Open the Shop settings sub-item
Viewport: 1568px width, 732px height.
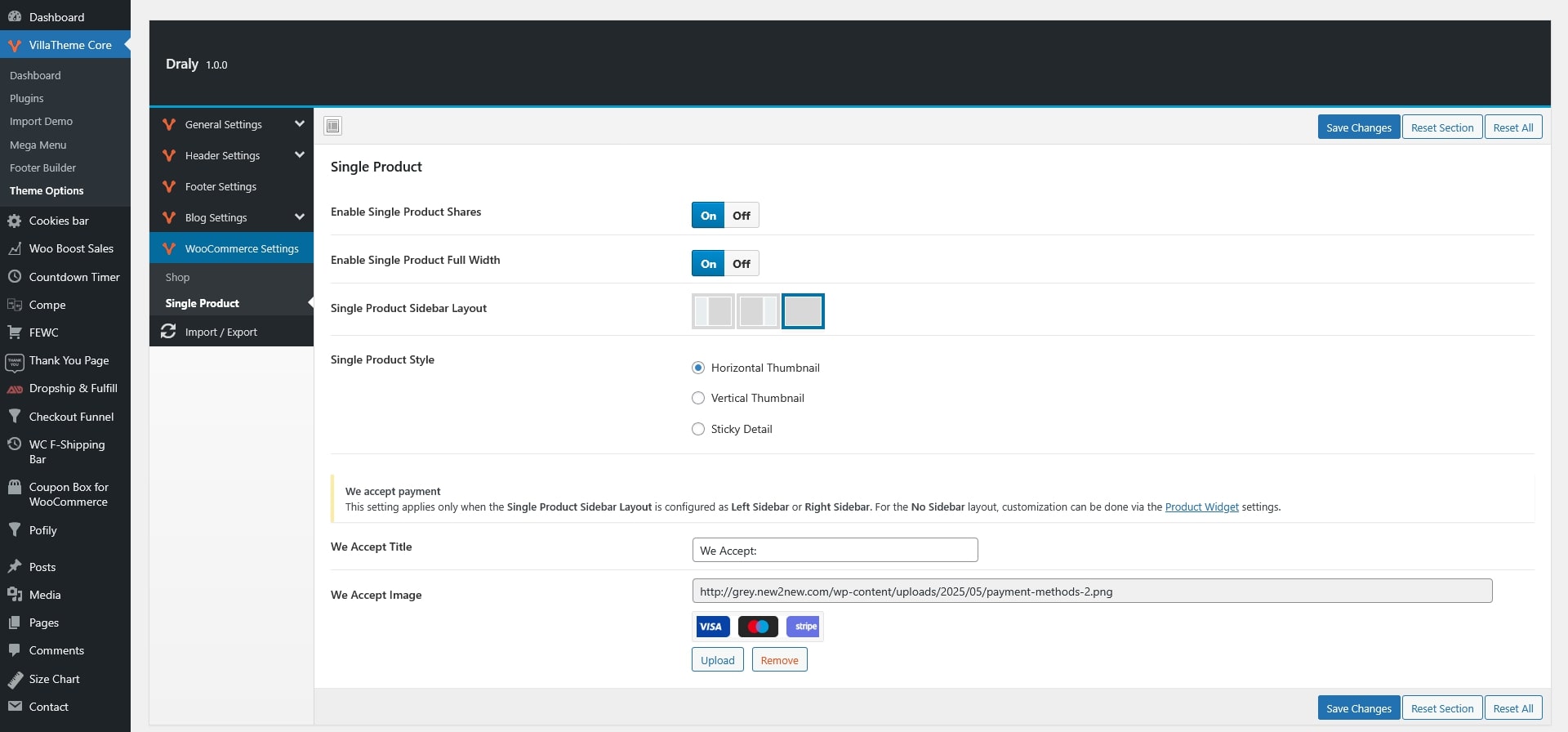[x=177, y=278]
